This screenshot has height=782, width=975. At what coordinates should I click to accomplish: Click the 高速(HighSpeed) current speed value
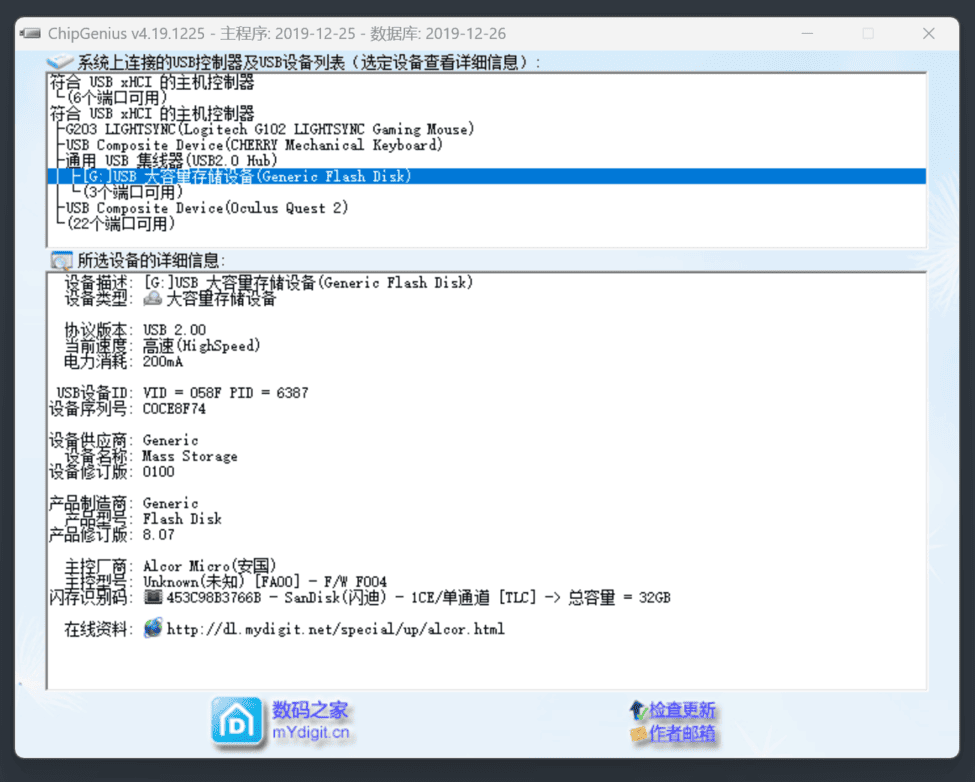coord(201,346)
